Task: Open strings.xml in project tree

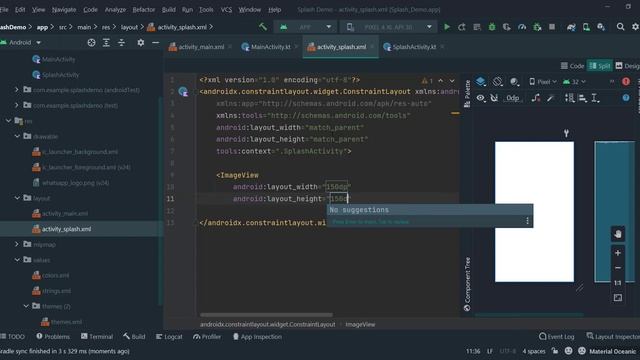Action: point(56,291)
